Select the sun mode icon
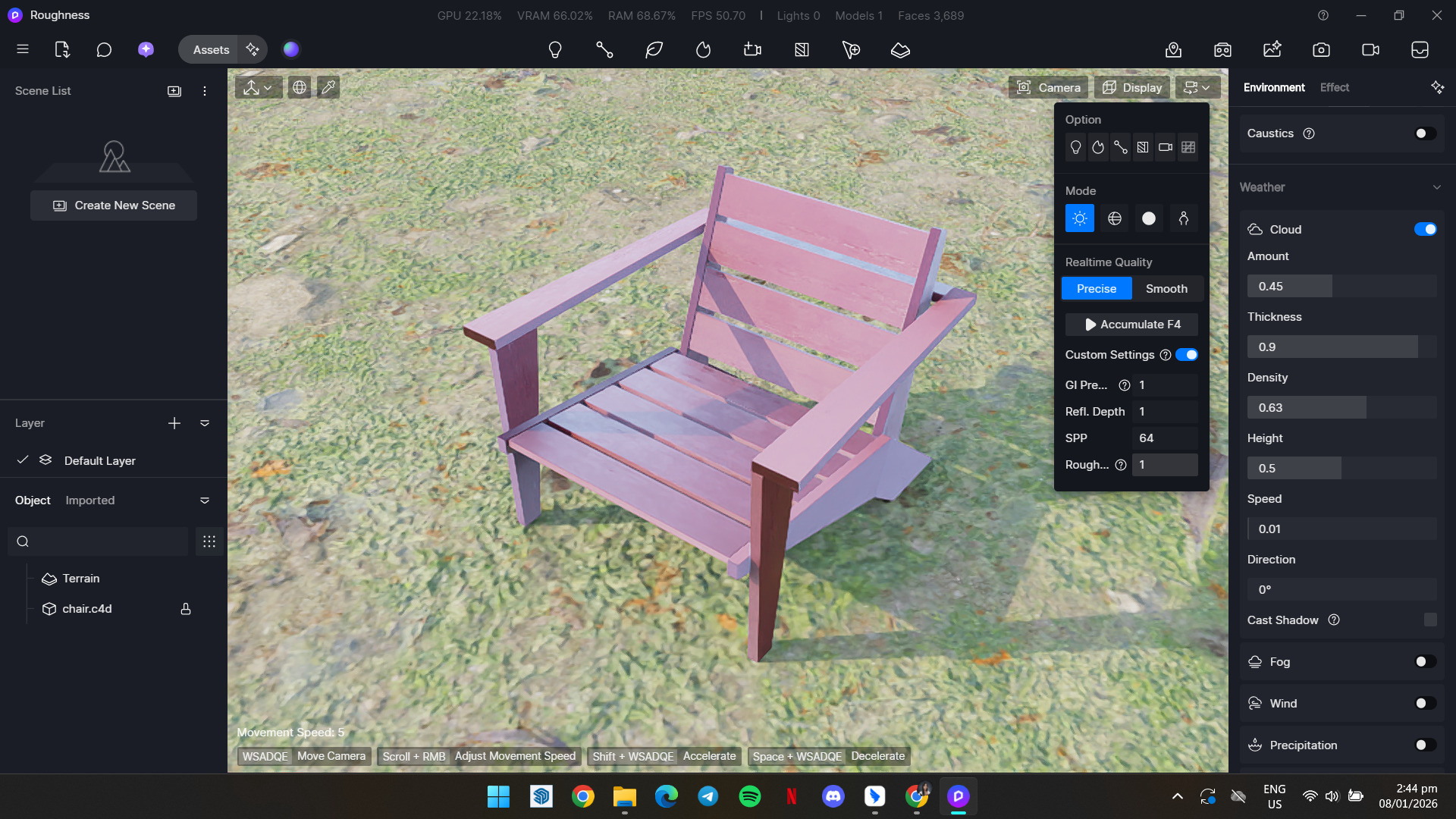Viewport: 1456px width, 819px height. click(1079, 218)
